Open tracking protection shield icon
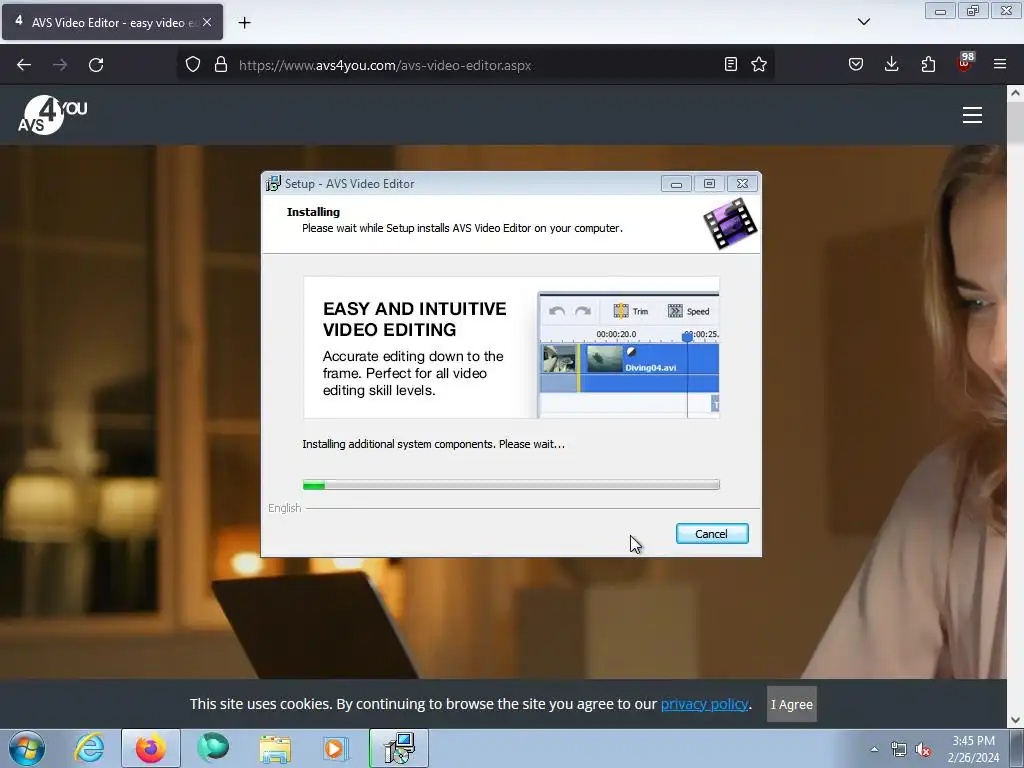Viewport: 1024px width, 768px height. point(193,65)
